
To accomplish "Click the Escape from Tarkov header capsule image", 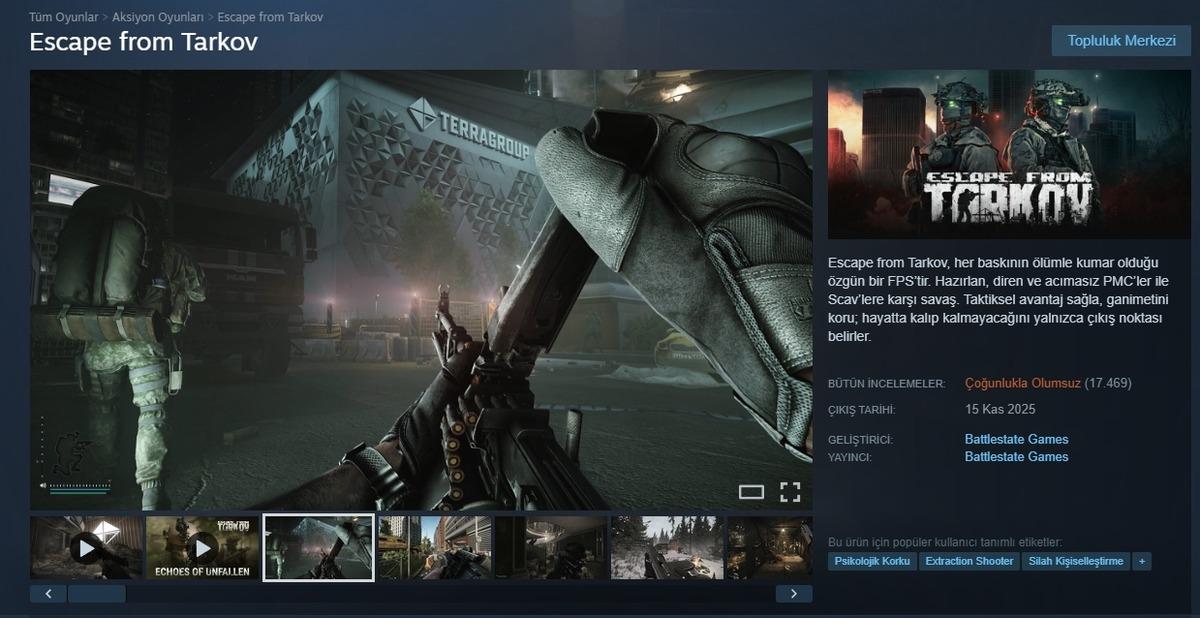I will click(1009, 148).
